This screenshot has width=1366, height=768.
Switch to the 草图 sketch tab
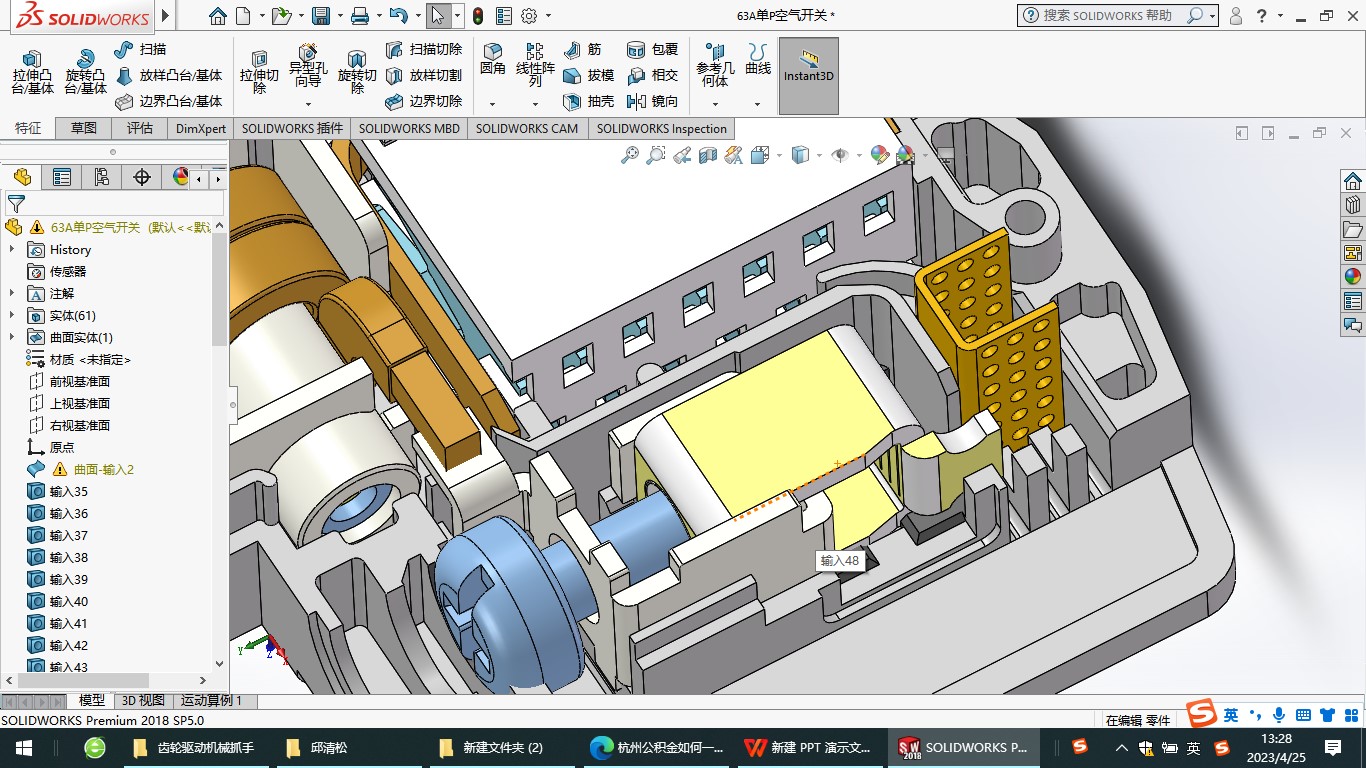(84, 128)
